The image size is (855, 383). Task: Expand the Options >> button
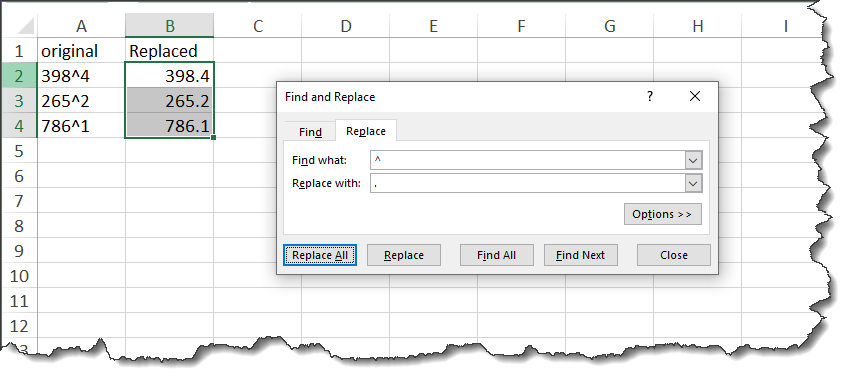pos(663,214)
